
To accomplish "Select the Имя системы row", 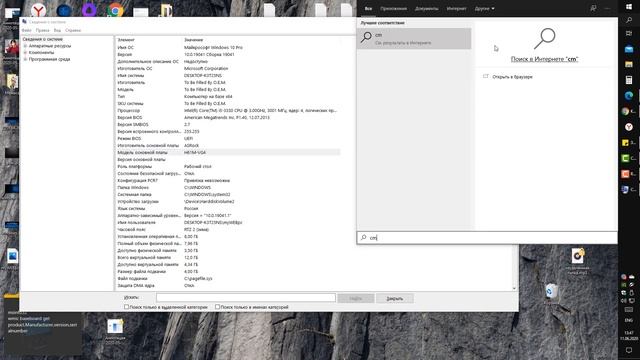I will pos(228,76).
